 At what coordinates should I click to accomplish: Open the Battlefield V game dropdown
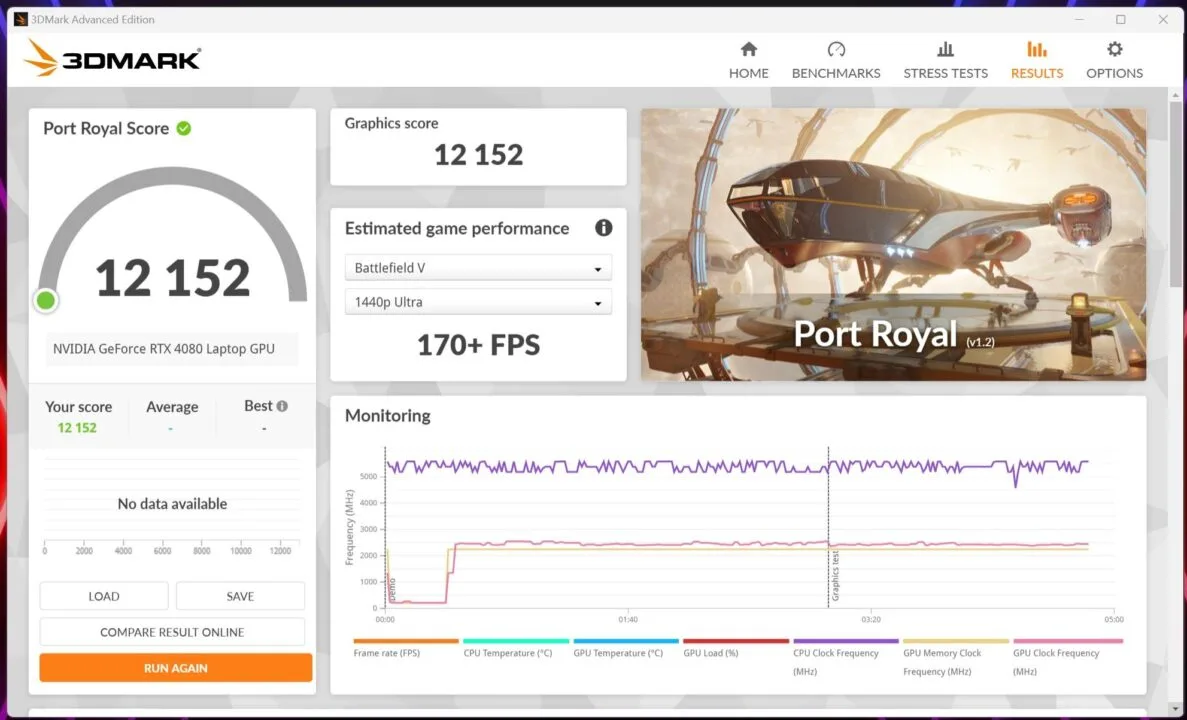pos(478,268)
